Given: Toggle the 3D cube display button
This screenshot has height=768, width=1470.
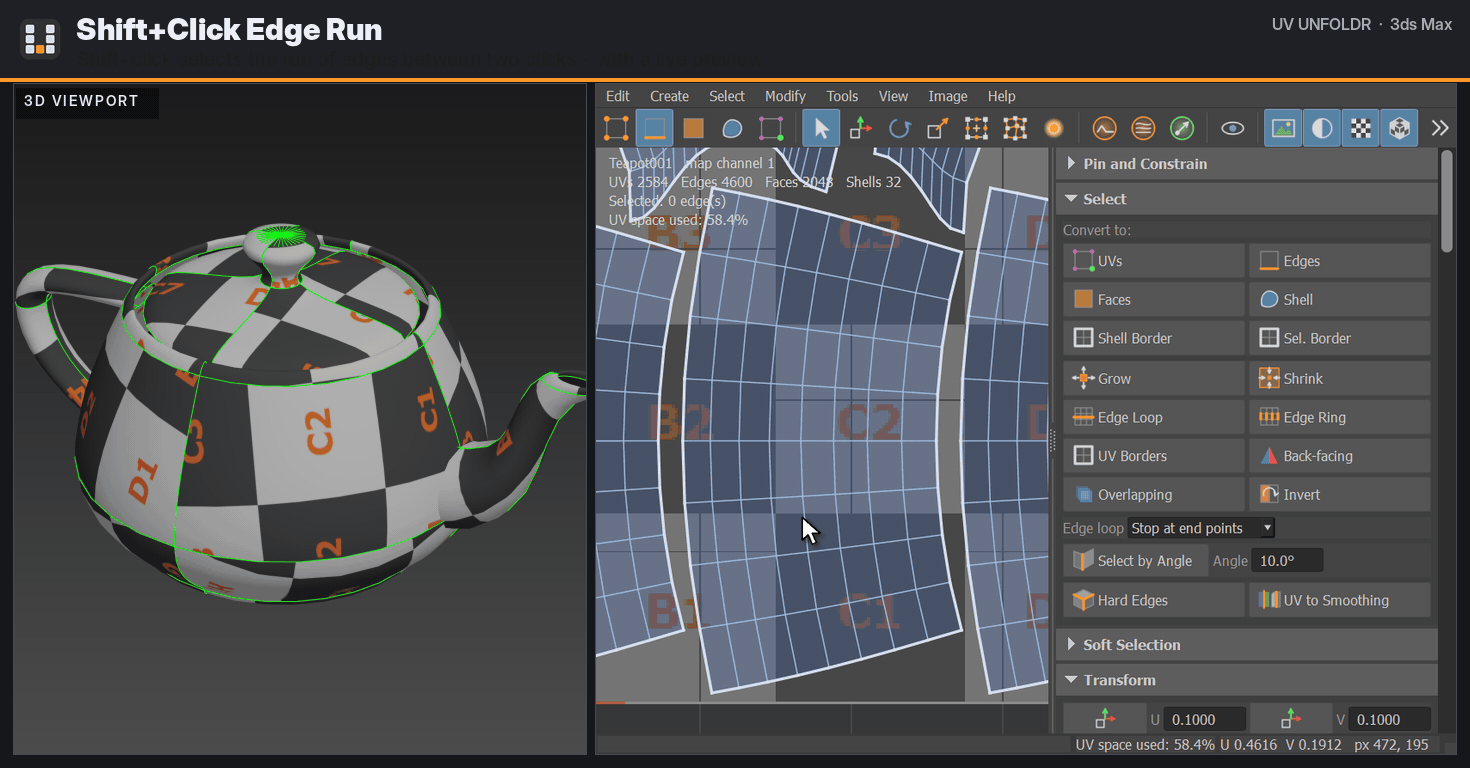Looking at the screenshot, I should click(x=1399, y=128).
